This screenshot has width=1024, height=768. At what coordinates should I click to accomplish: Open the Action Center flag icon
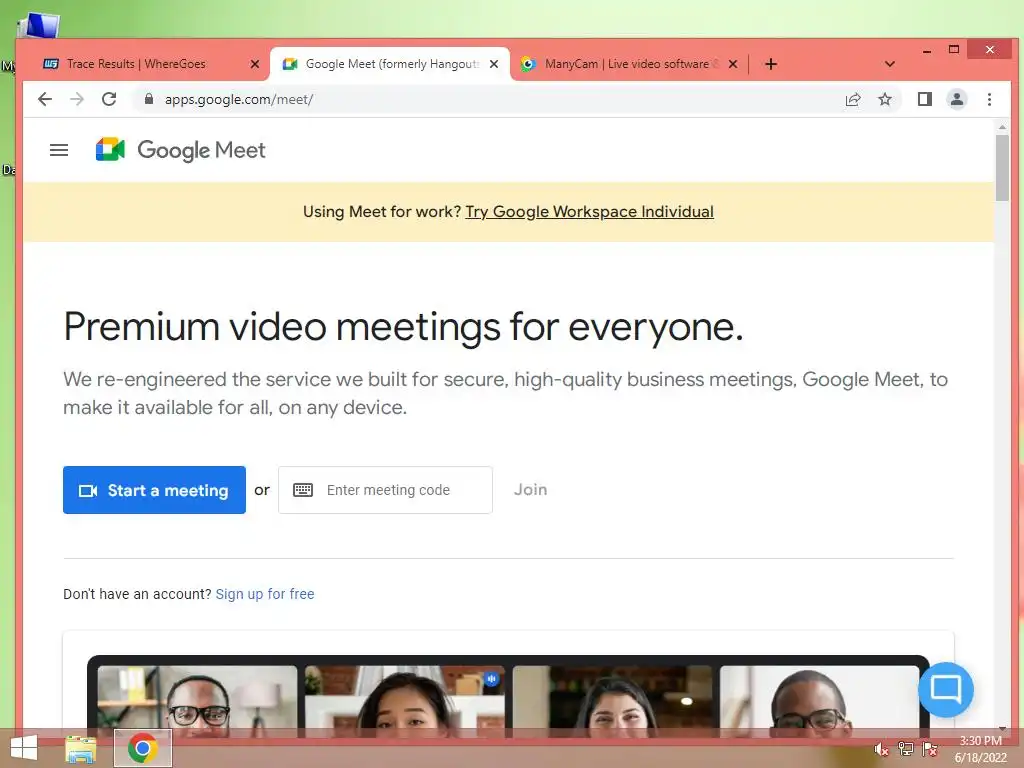[x=929, y=749]
